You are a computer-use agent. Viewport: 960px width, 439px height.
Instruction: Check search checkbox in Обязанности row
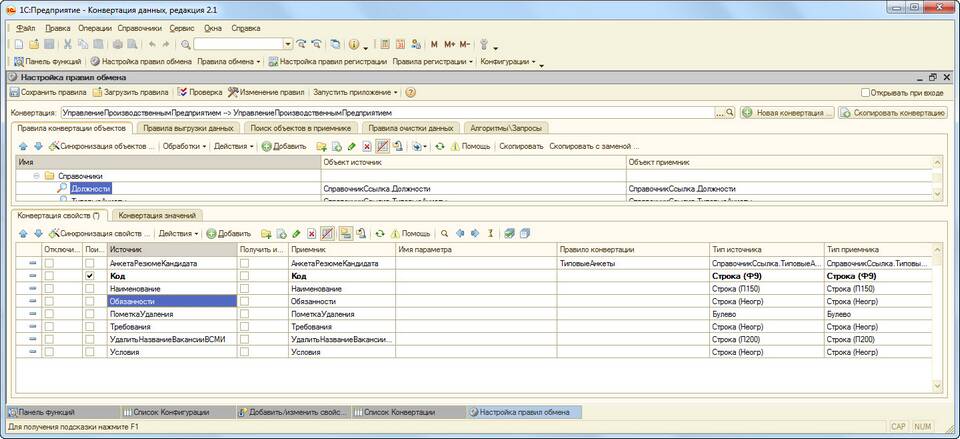coord(91,301)
